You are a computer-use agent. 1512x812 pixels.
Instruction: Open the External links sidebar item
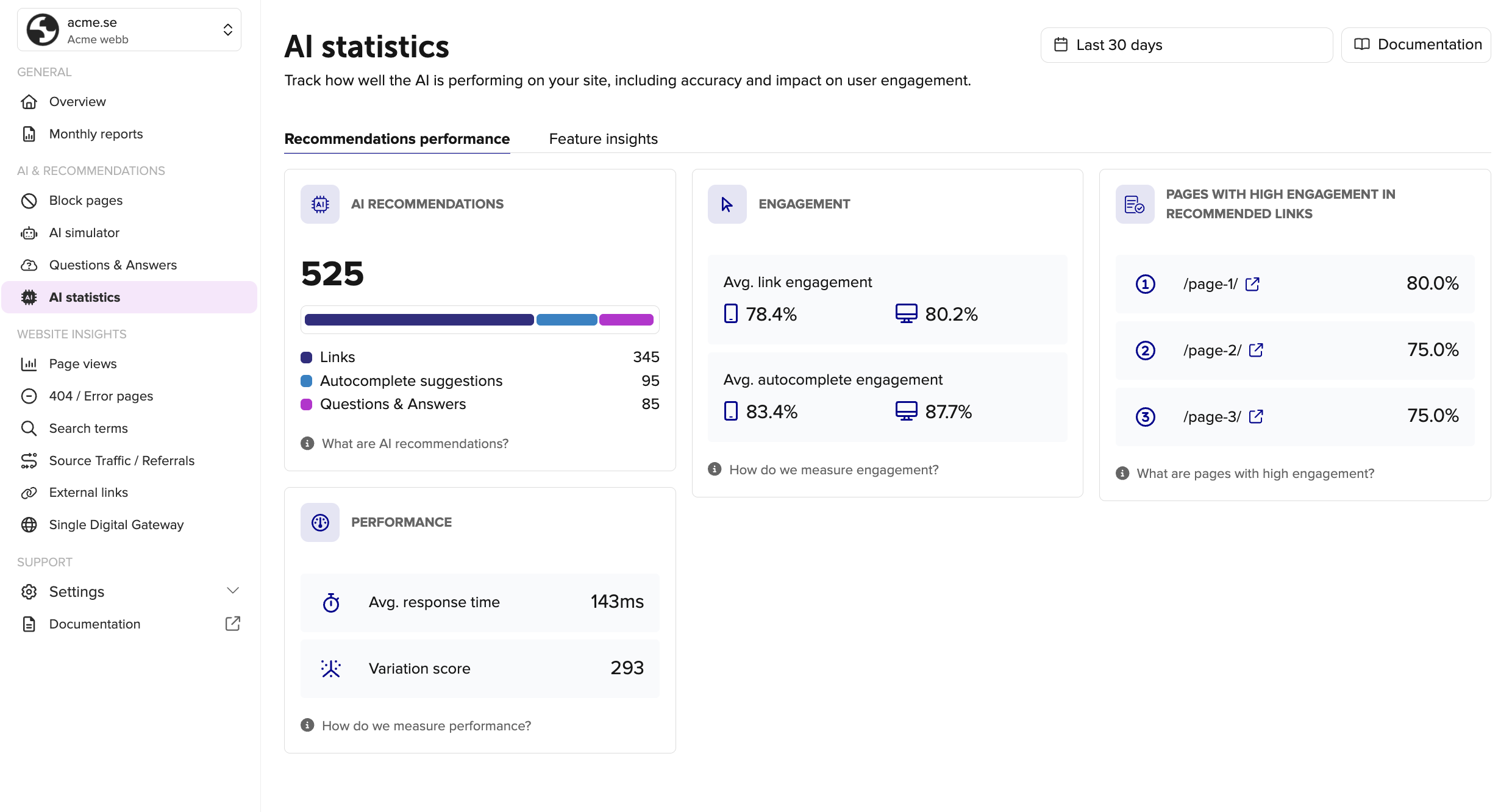pyautogui.click(x=88, y=492)
